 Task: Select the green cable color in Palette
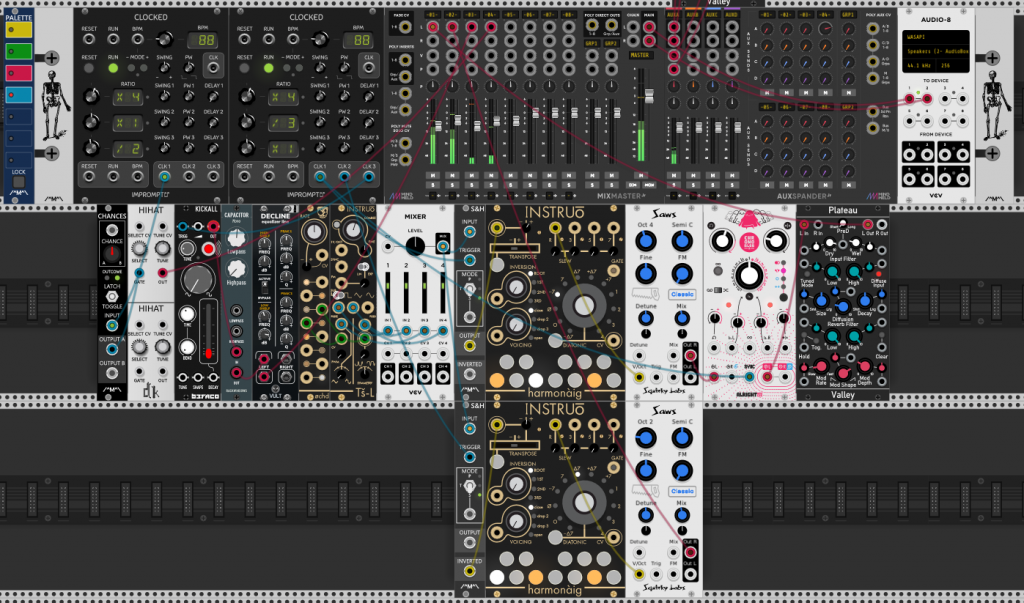point(18,51)
